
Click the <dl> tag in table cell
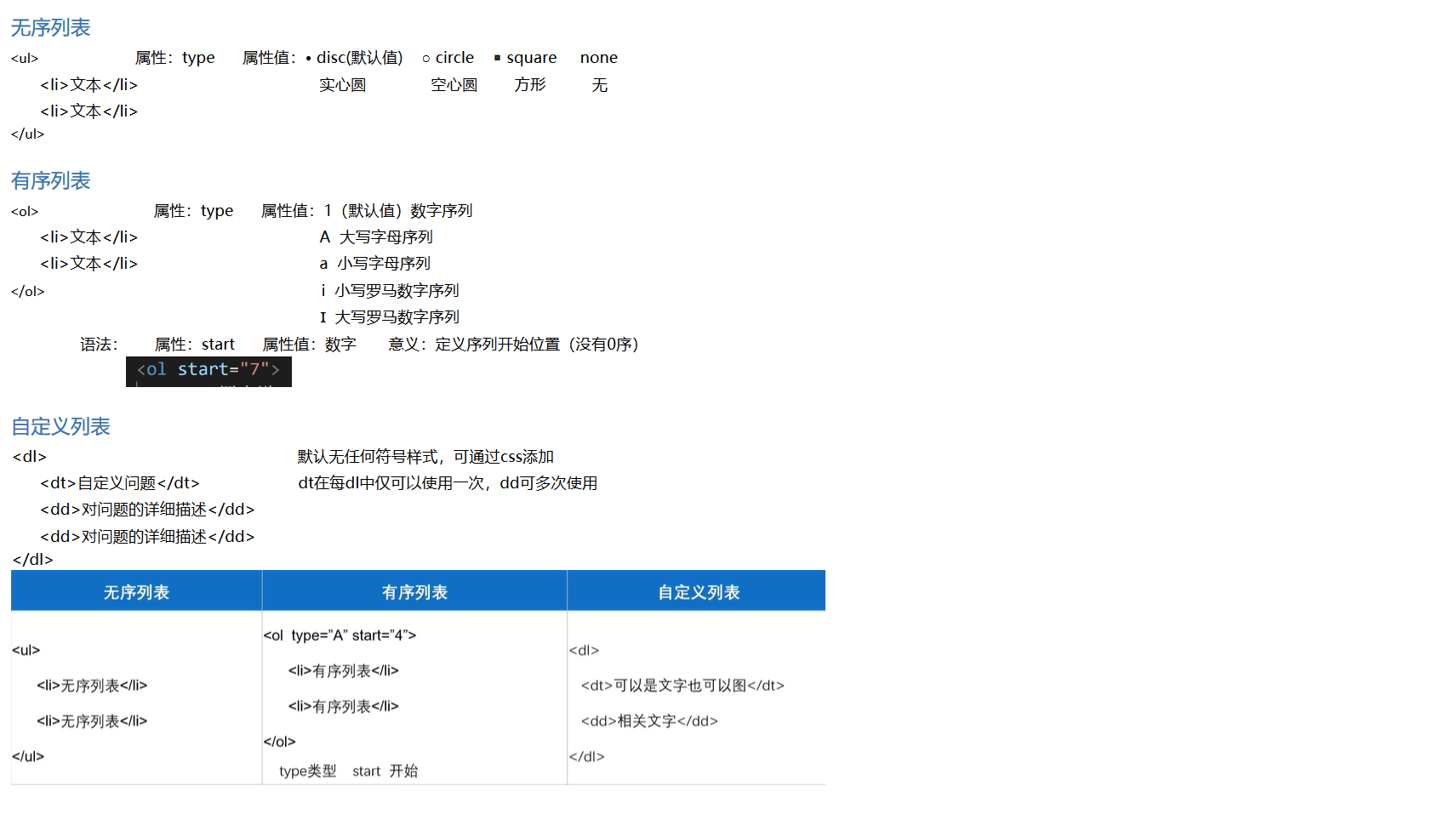pyautogui.click(x=584, y=650)
